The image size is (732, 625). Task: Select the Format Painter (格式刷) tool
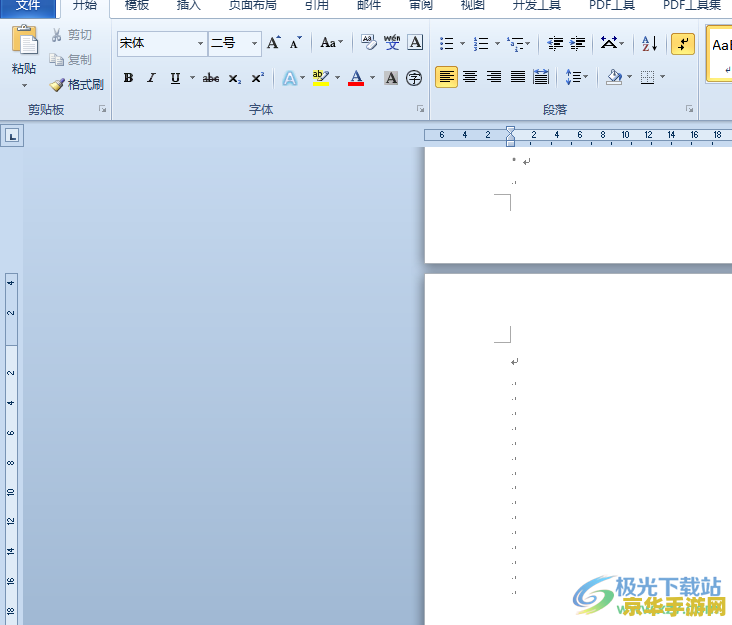click(77, 85)
